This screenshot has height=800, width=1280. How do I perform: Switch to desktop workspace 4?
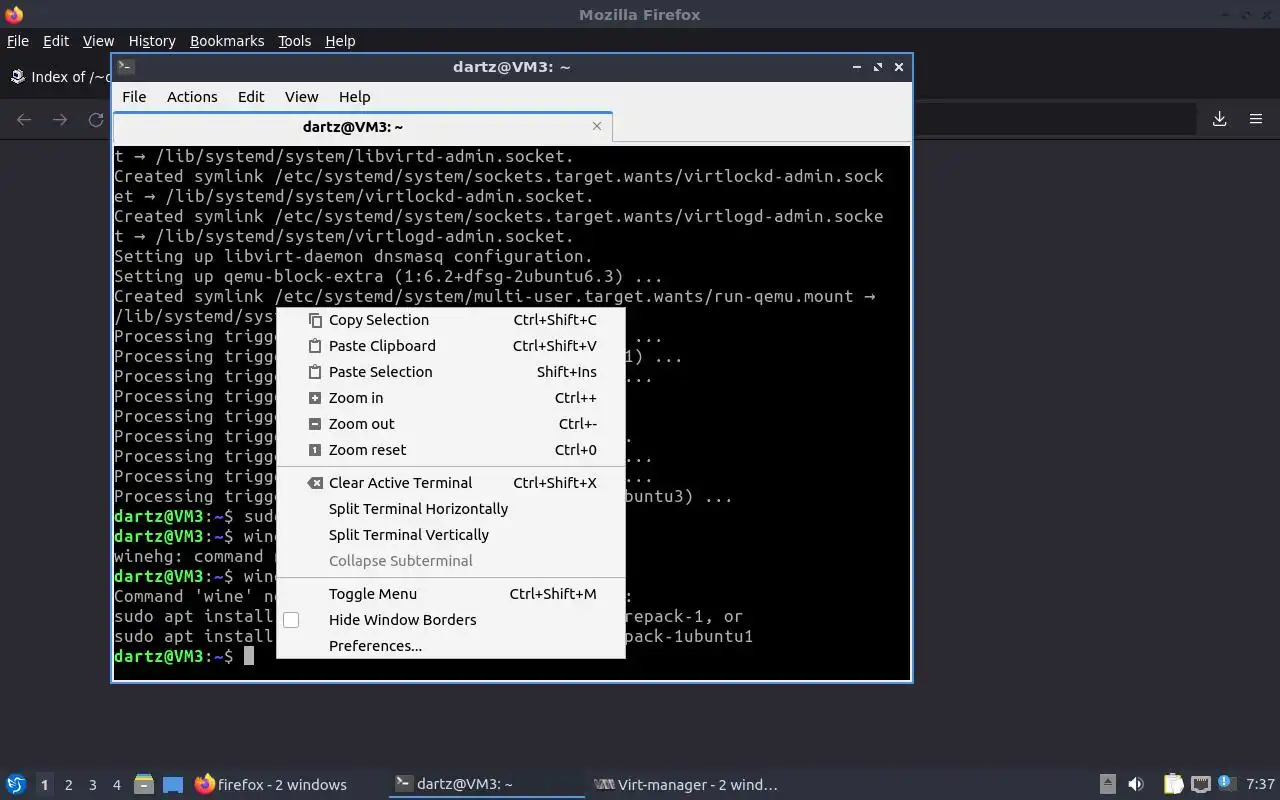[x=116, y=785]
